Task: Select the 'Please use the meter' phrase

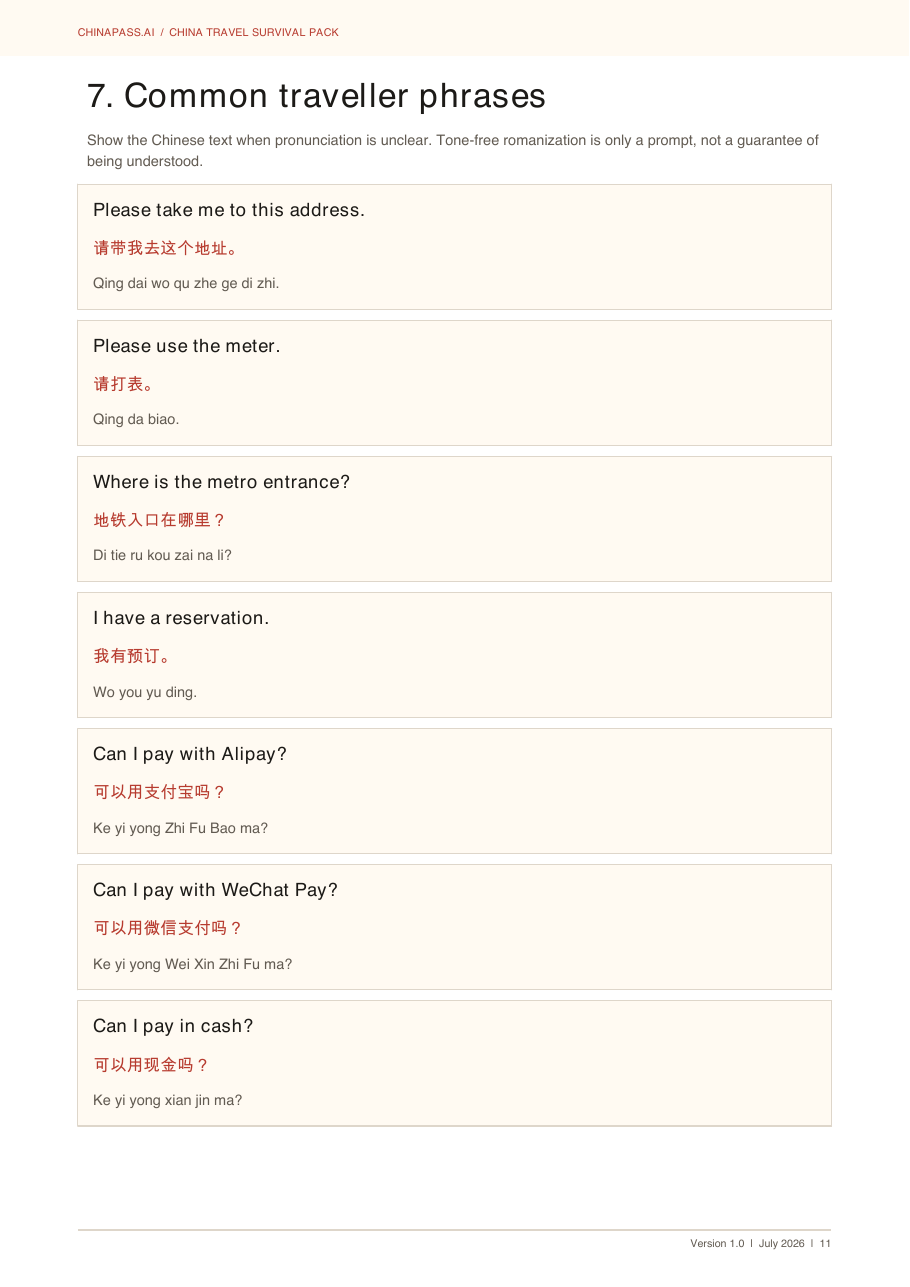Action: tap(187, 346)
